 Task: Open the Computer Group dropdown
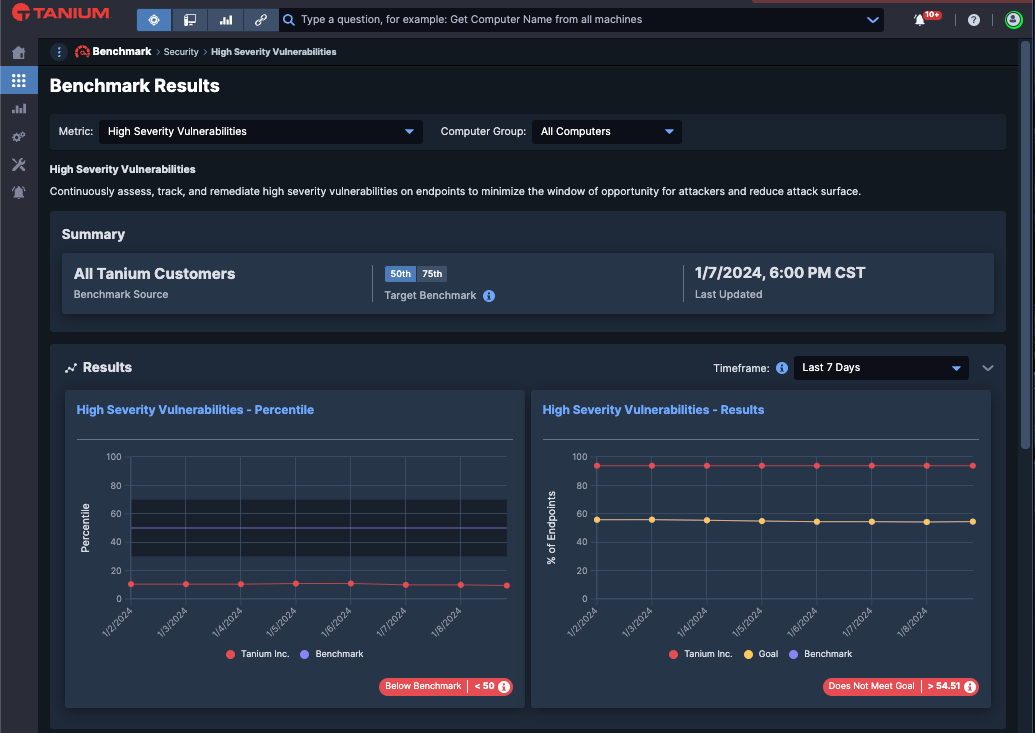[607, 131]
